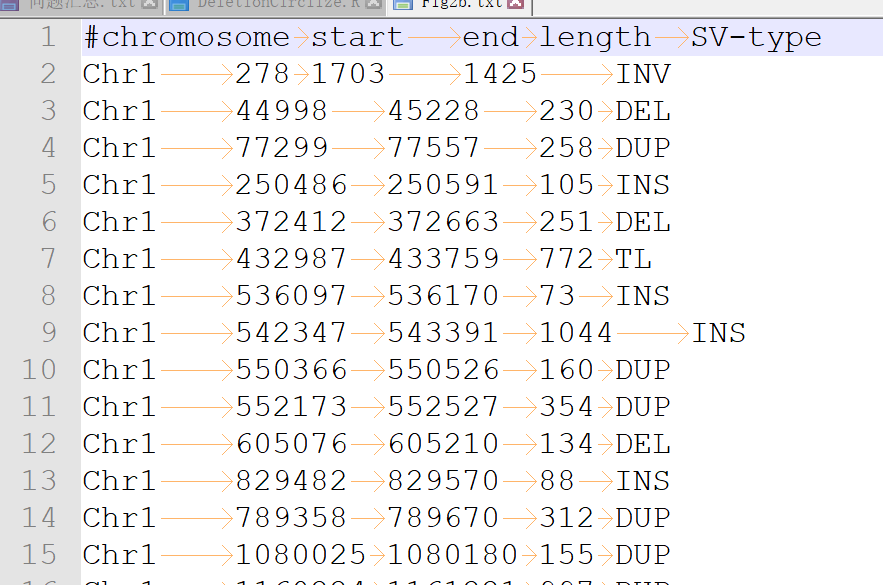Viewport: 883px width, 585px height.
Task: Click the length value 88
Action: [x=557, y=481]
